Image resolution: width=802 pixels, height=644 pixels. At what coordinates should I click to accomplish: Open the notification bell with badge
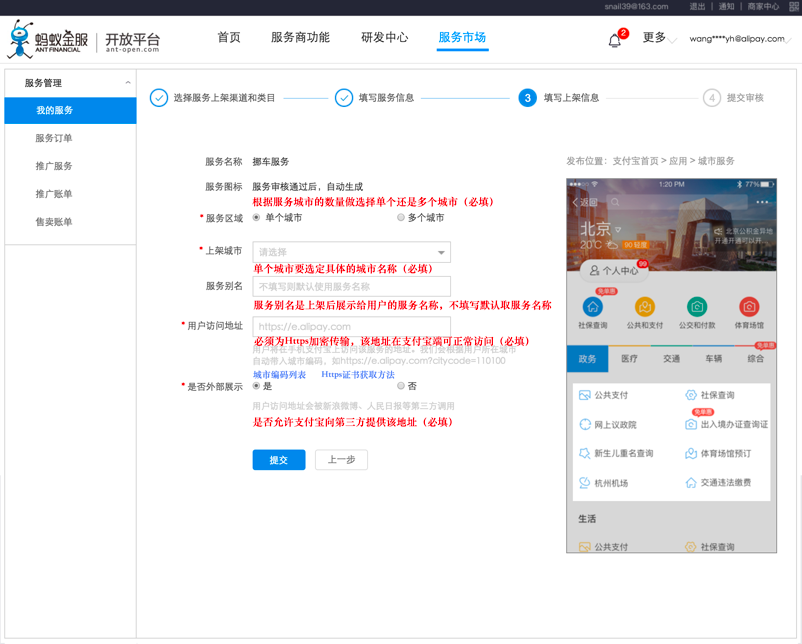point(615,40)
